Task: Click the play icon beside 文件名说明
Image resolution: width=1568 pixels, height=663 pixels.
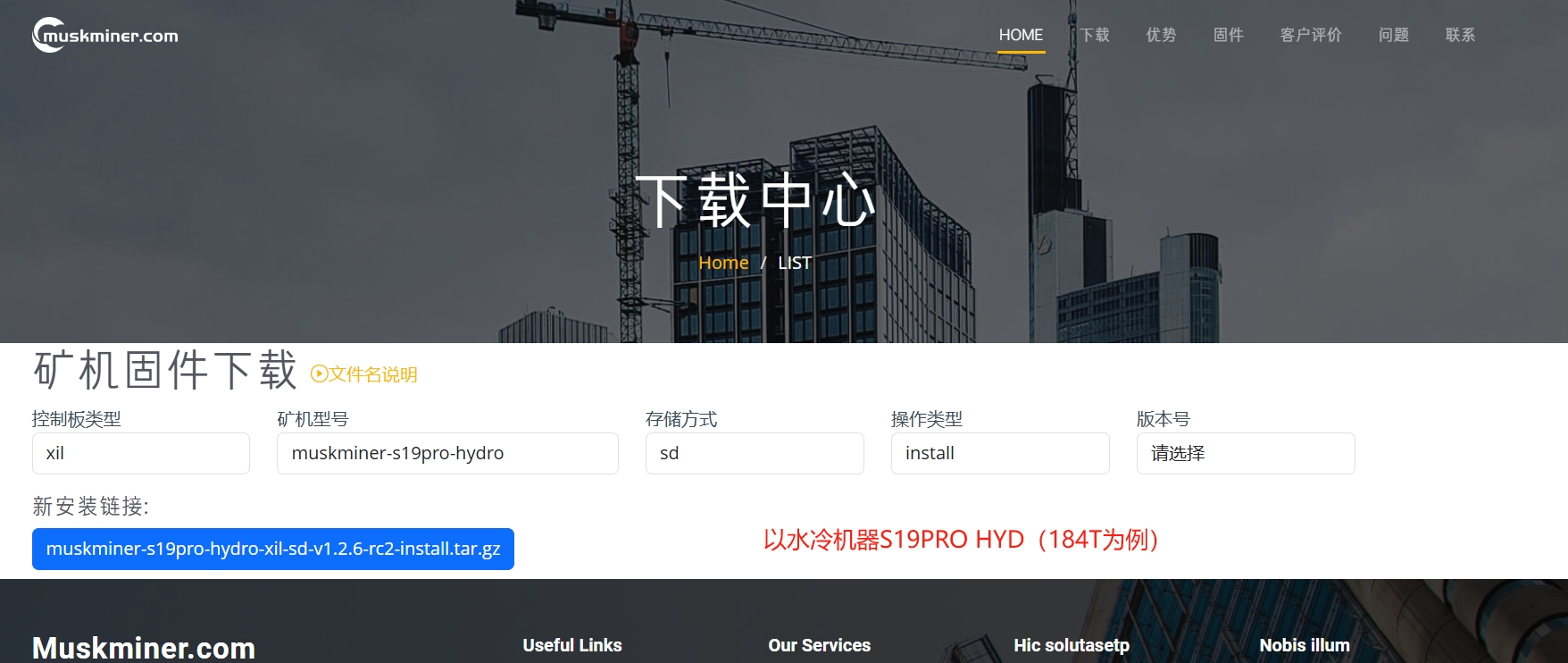Action: click(x=319, y=373)
